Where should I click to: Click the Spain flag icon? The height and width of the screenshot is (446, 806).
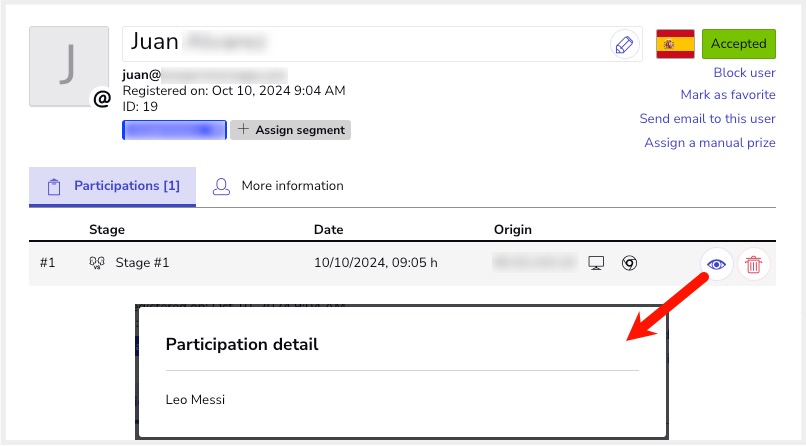tap(676, 44)
